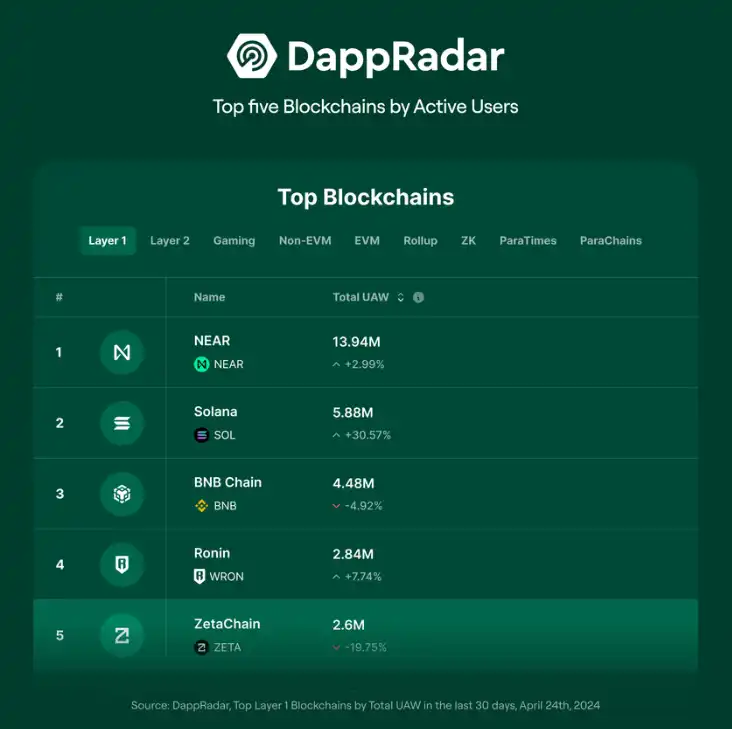Click the Name column header
732x729 pixels.
(x=209, y=297)
